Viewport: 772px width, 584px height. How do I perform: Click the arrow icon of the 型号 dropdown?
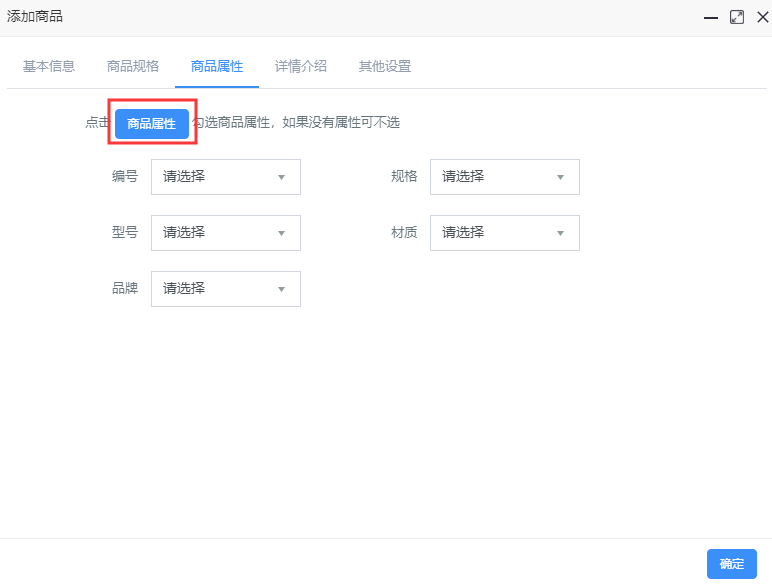tap(281, 233)
